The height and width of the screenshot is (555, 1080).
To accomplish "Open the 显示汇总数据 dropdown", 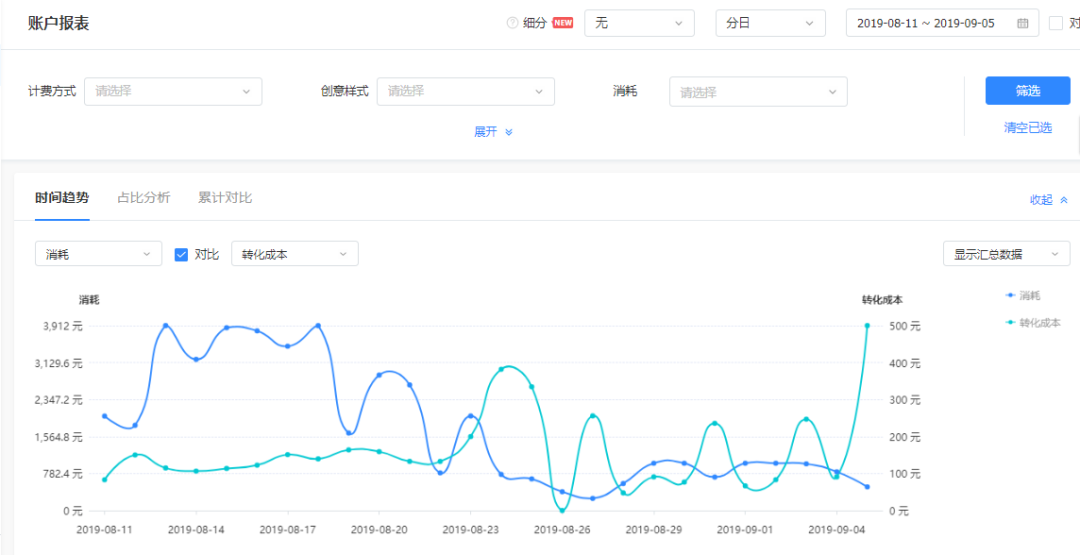I will 1005,254.
